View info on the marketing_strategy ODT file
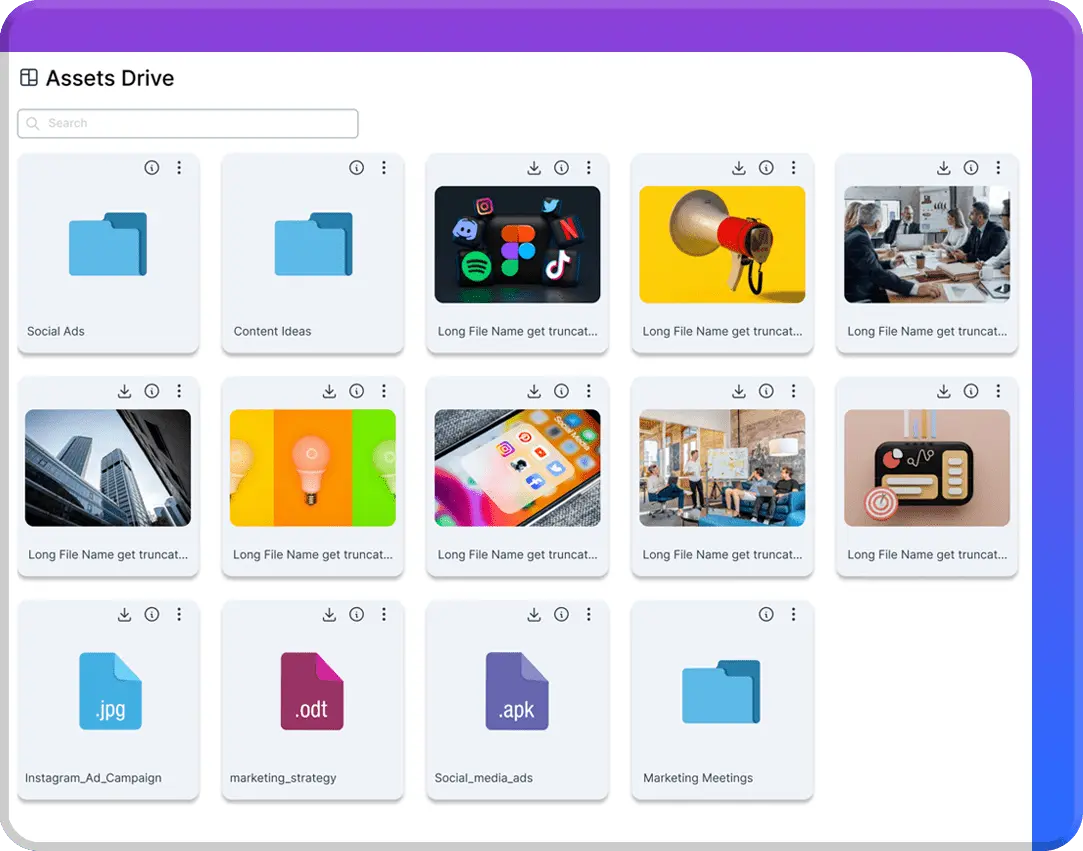This screenshot has height=851, width=1083. click(x=356, y=614)
